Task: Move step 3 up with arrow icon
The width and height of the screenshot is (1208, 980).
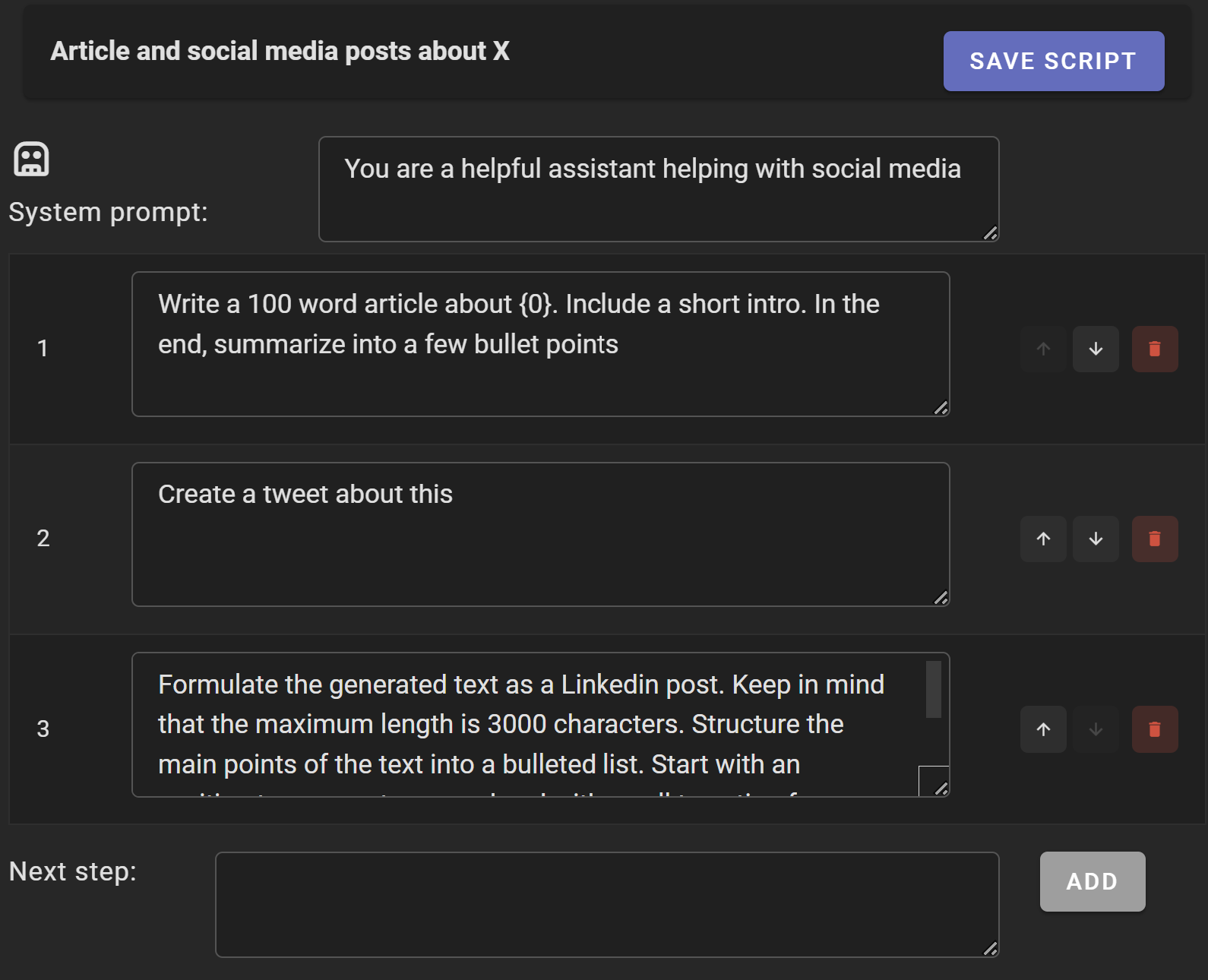Action: 1043,729
